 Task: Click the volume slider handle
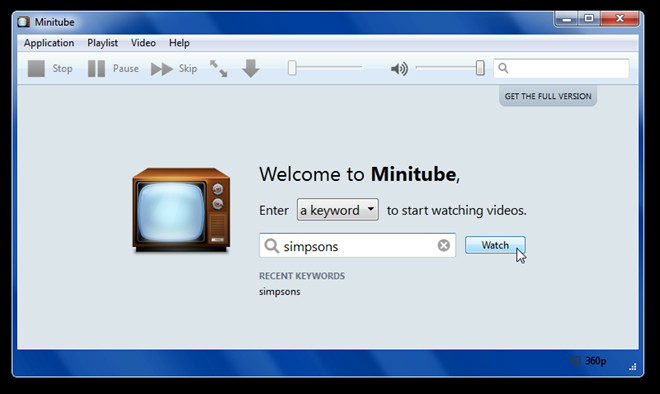pyautogui.click(x=480, y=68)
